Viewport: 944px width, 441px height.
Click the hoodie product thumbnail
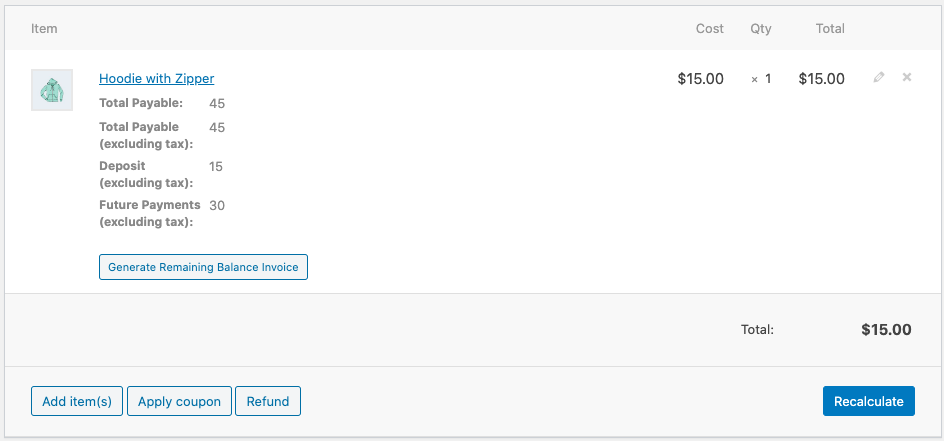point(52,91)
